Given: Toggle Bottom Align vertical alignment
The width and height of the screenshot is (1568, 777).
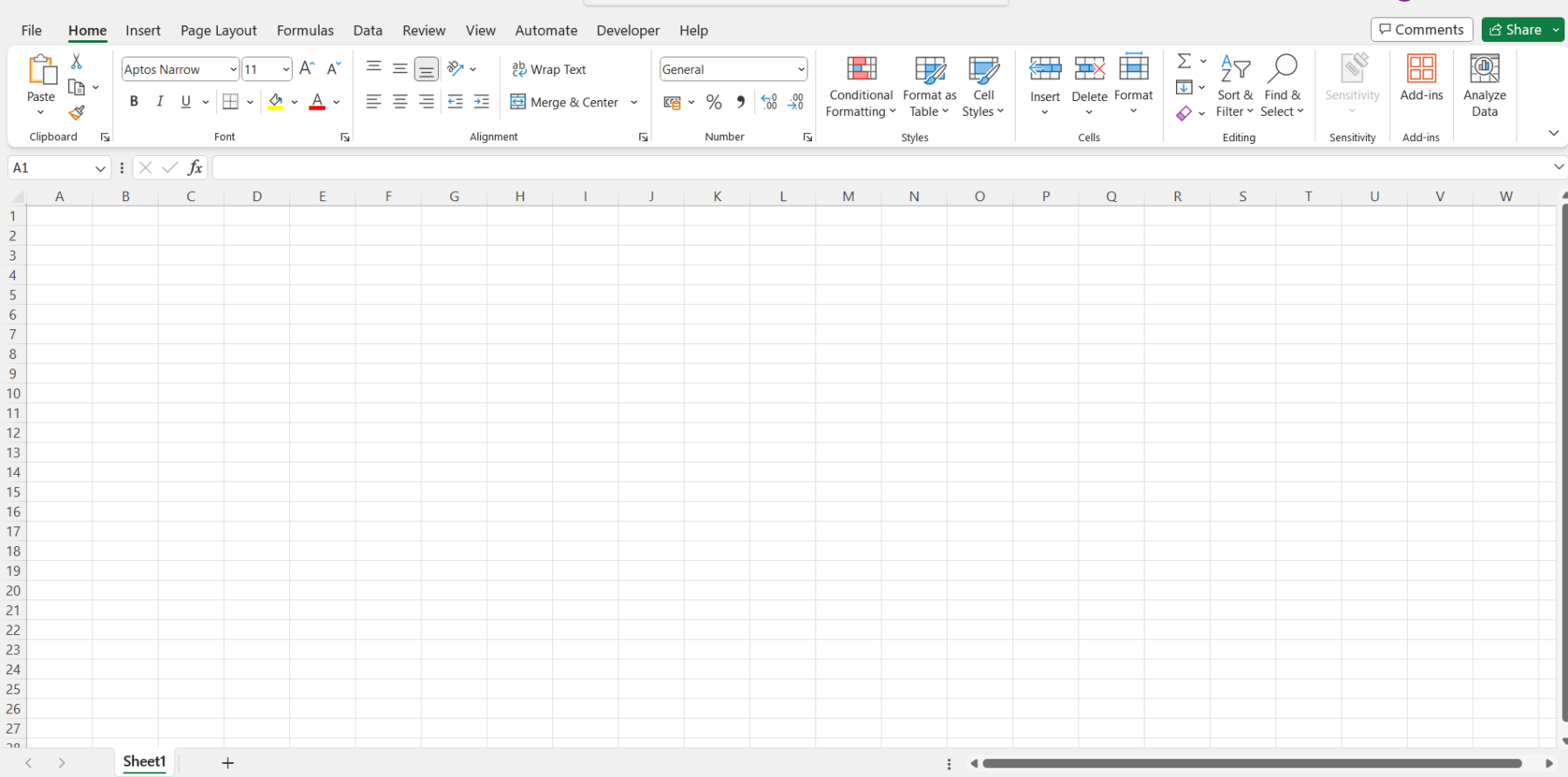Looking at the screenshot, I should (x=426, y=69).
